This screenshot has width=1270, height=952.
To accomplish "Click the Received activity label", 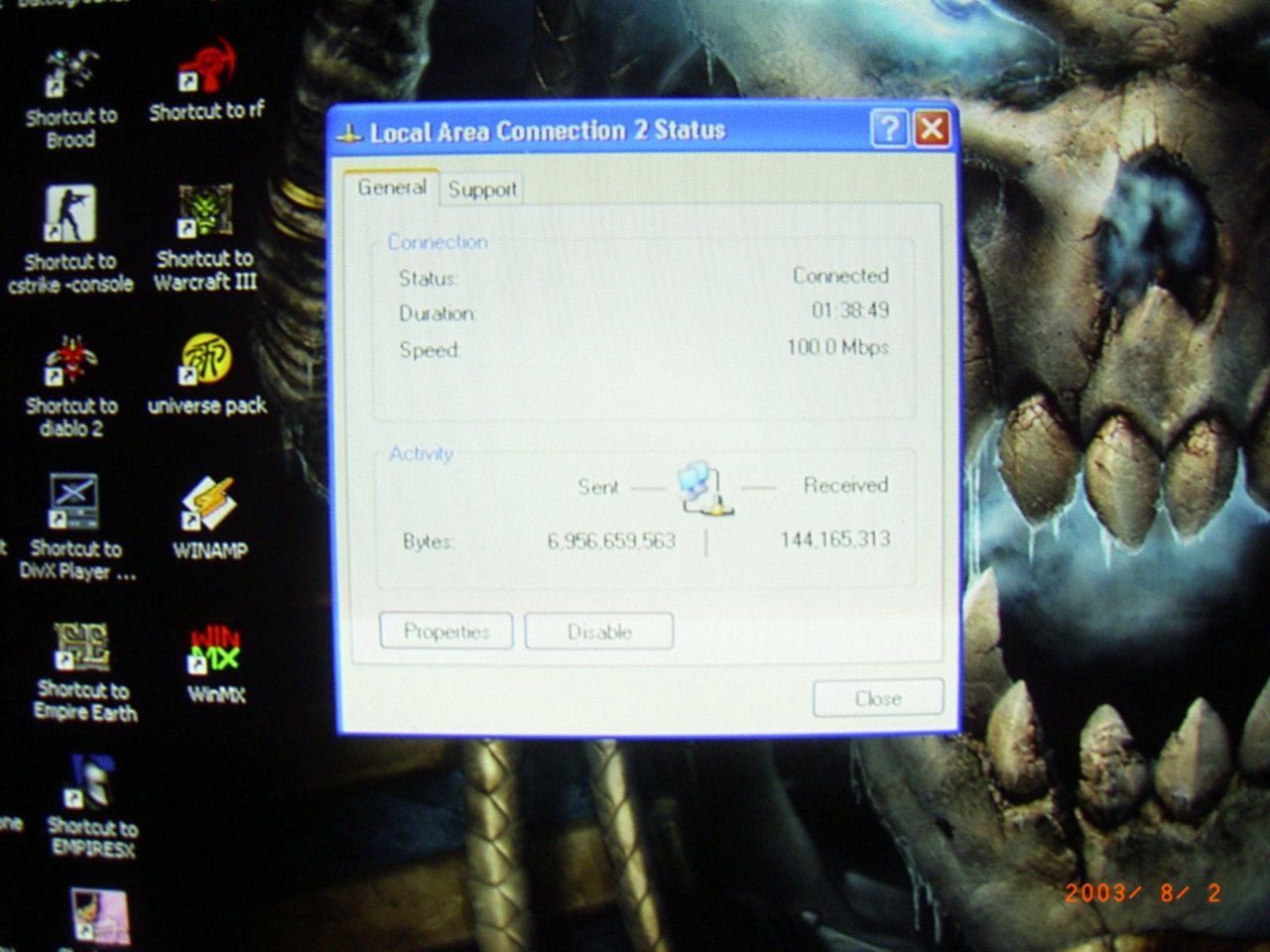I will coord(845,485).
